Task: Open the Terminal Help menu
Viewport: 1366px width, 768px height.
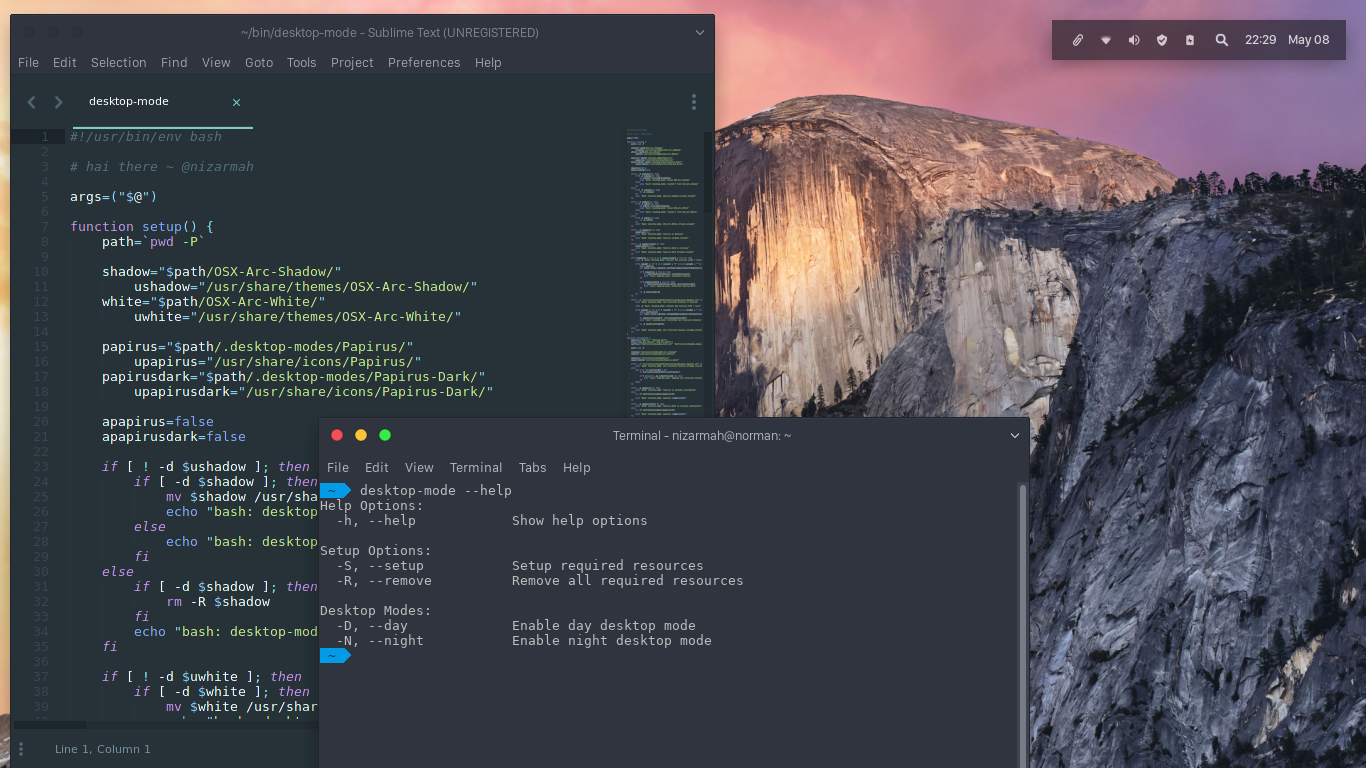Action: [x=577, y=467]
